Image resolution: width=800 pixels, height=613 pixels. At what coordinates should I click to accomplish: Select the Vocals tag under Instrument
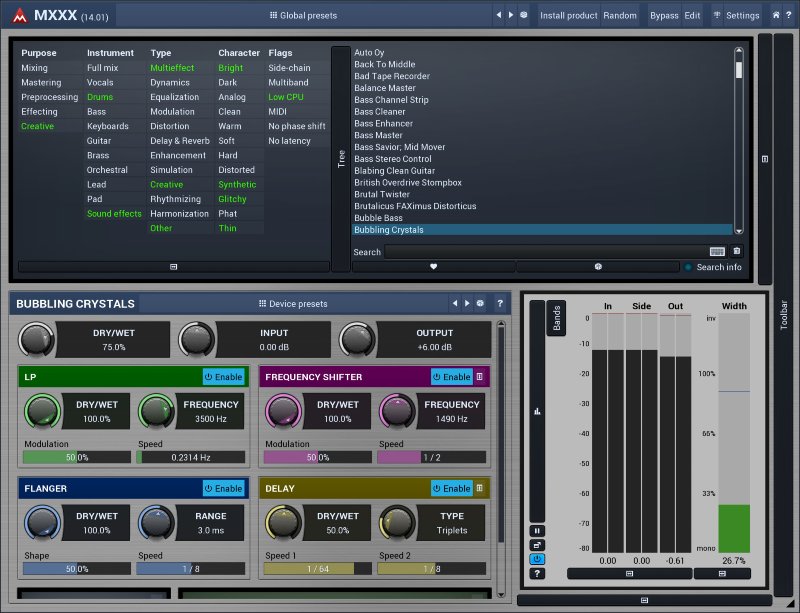tap(100, 83)
